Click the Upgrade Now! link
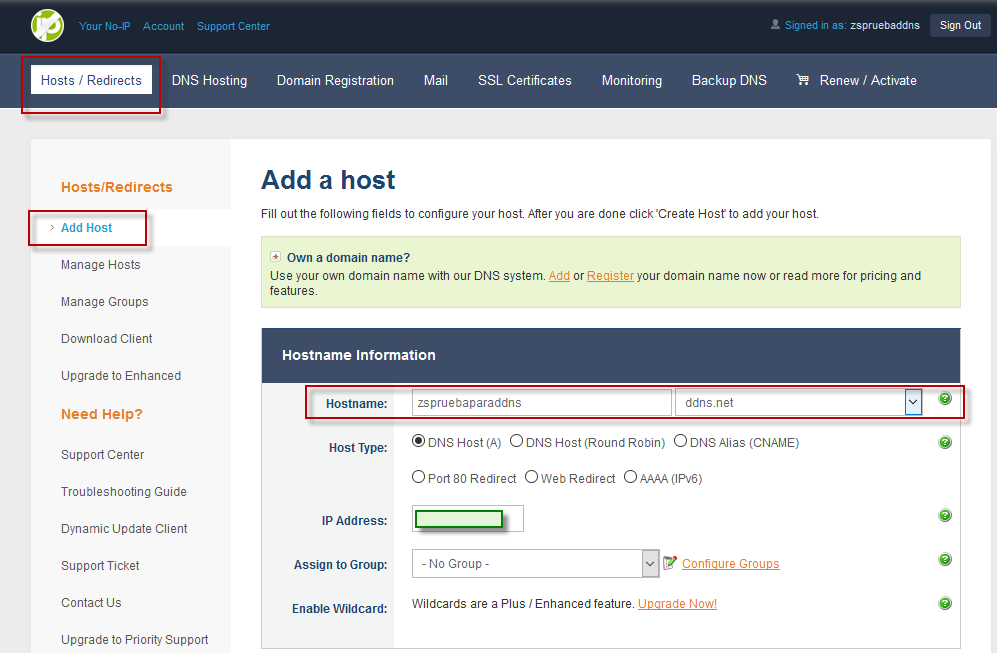 [677, 603]
